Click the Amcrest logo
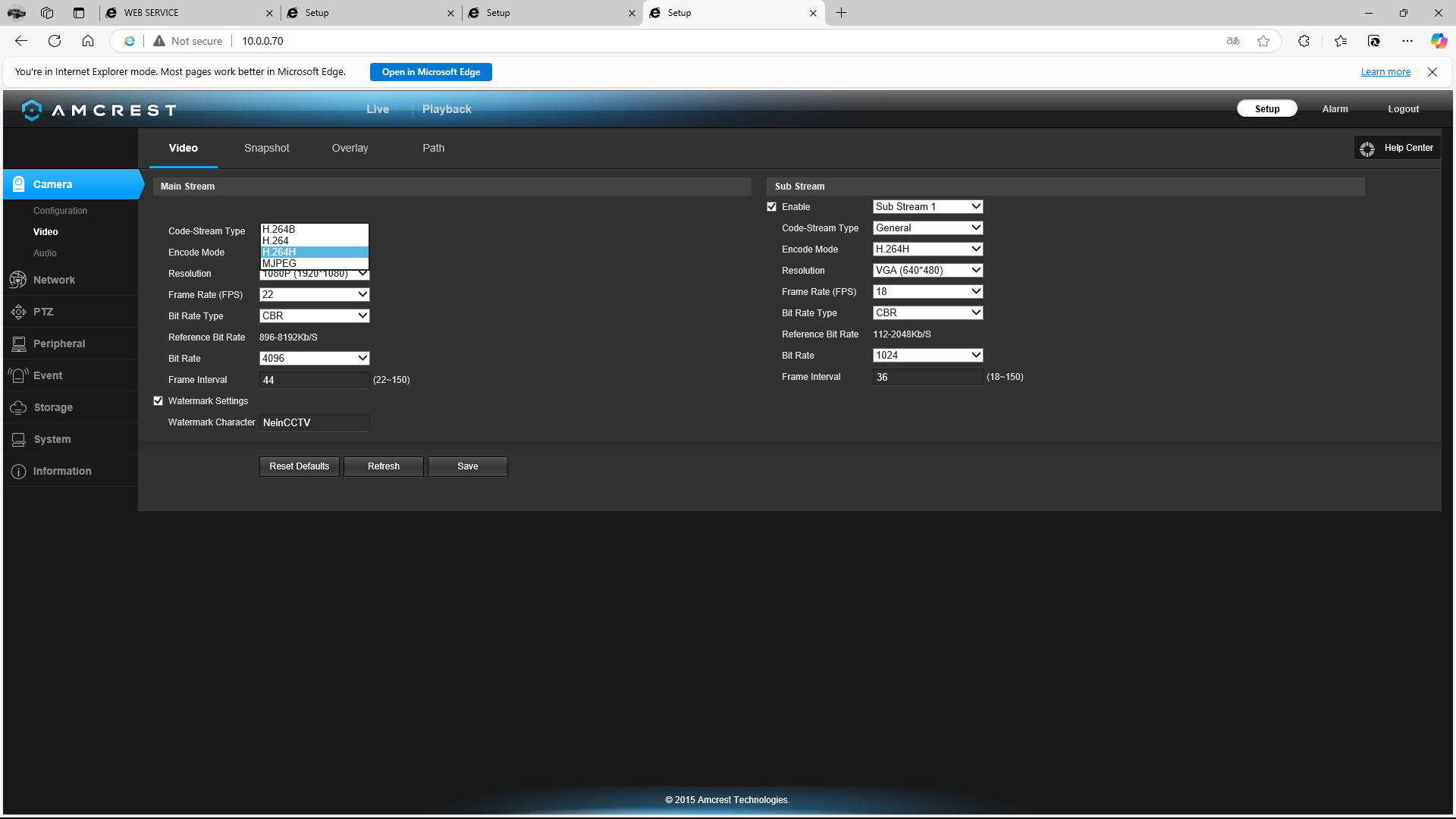The height and width of the screenshot is (819, 1456). pyautogui.click(x=99, y=110)
